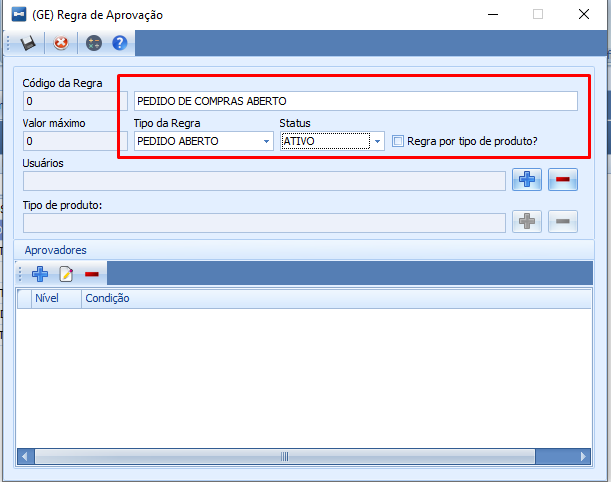Edit the approver with the pencil note icon
611x482 pixels.
(66, 274)
